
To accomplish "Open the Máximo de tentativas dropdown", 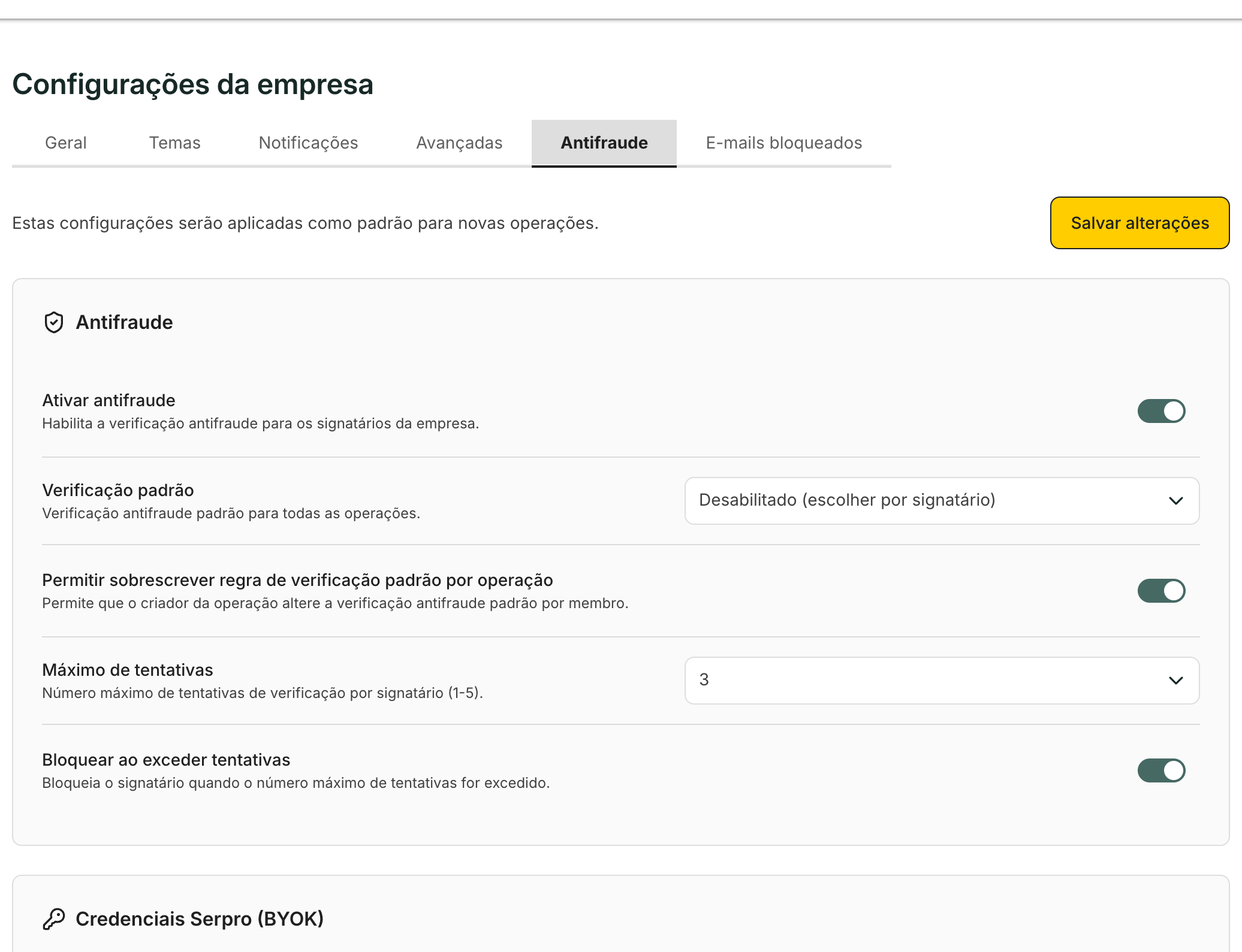I will click(942, 680).
